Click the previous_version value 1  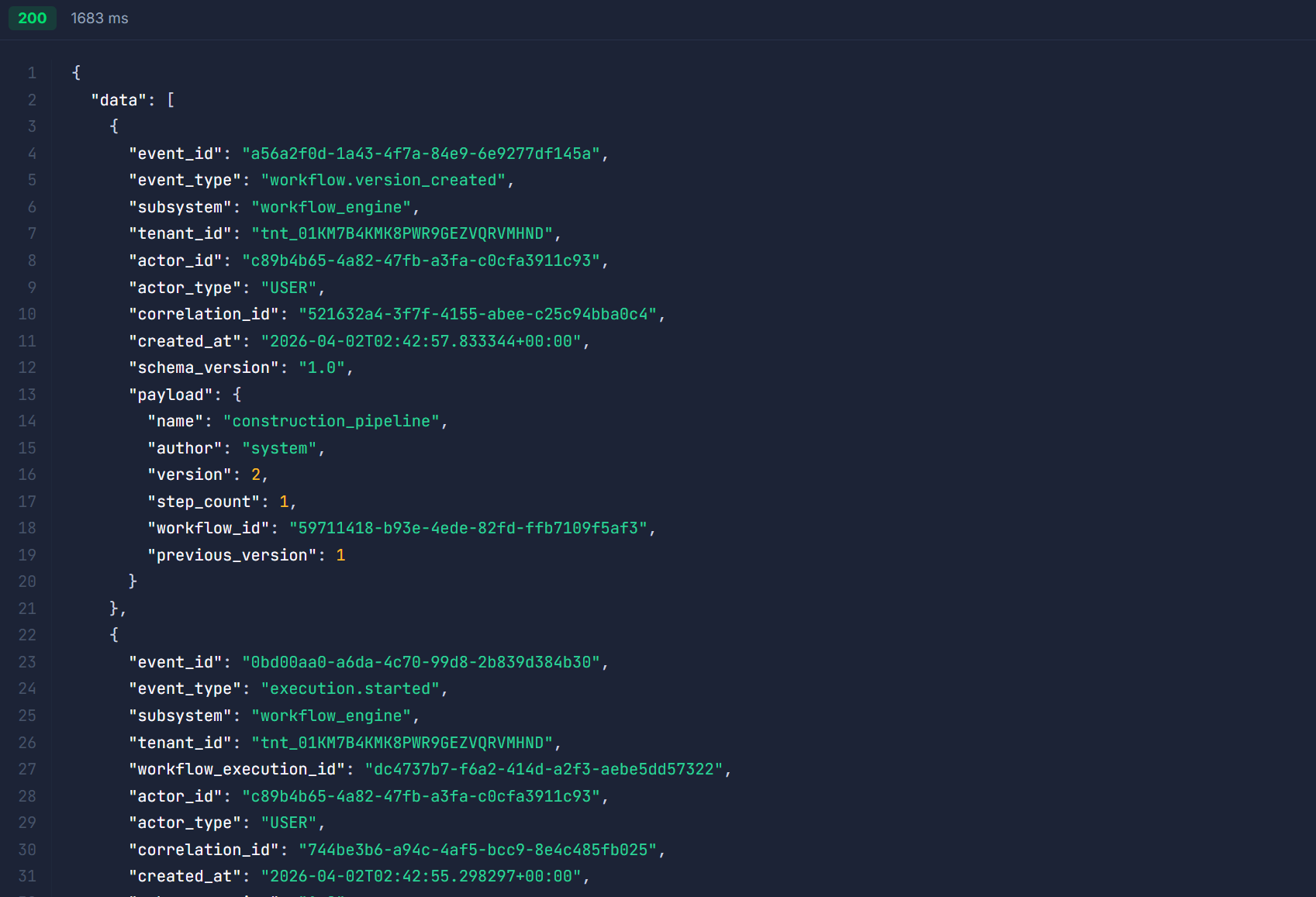click(340, 555)
